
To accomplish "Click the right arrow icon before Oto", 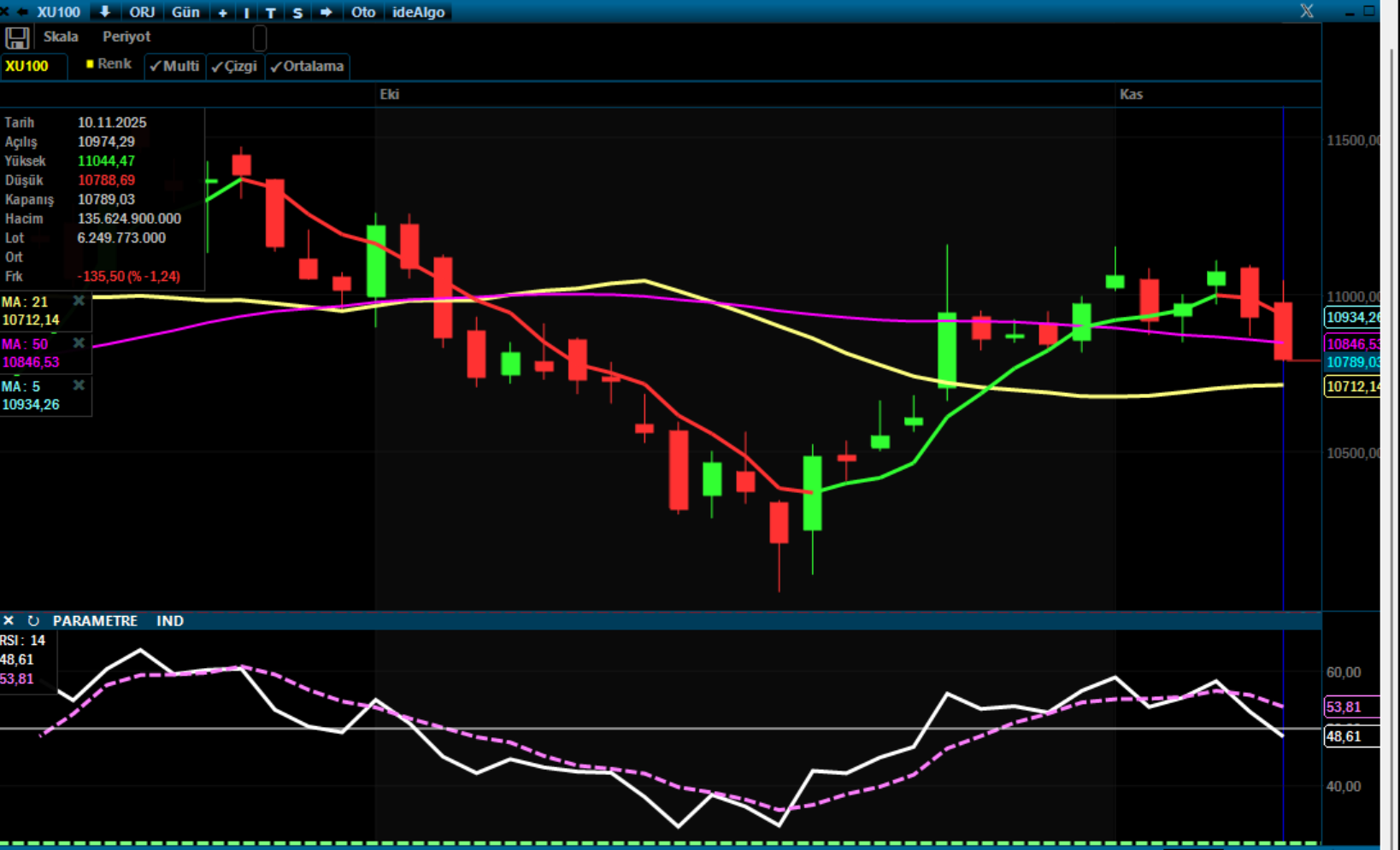I will click(326, 12).
